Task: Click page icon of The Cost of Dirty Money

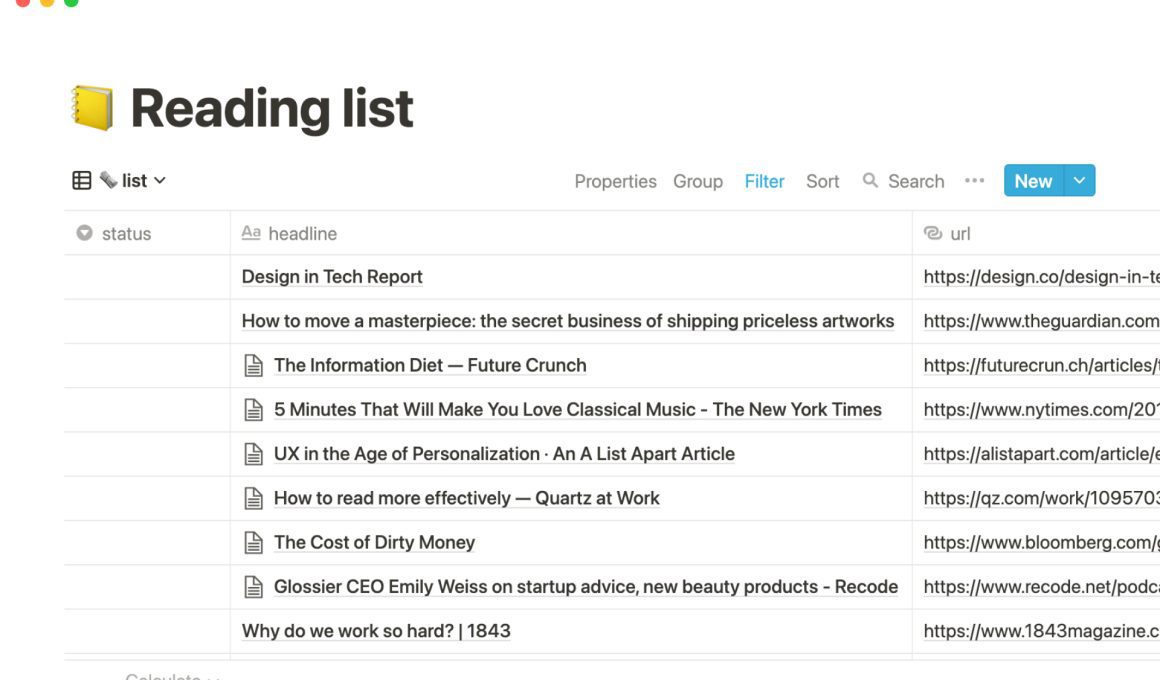Action: tap(254, 542)
